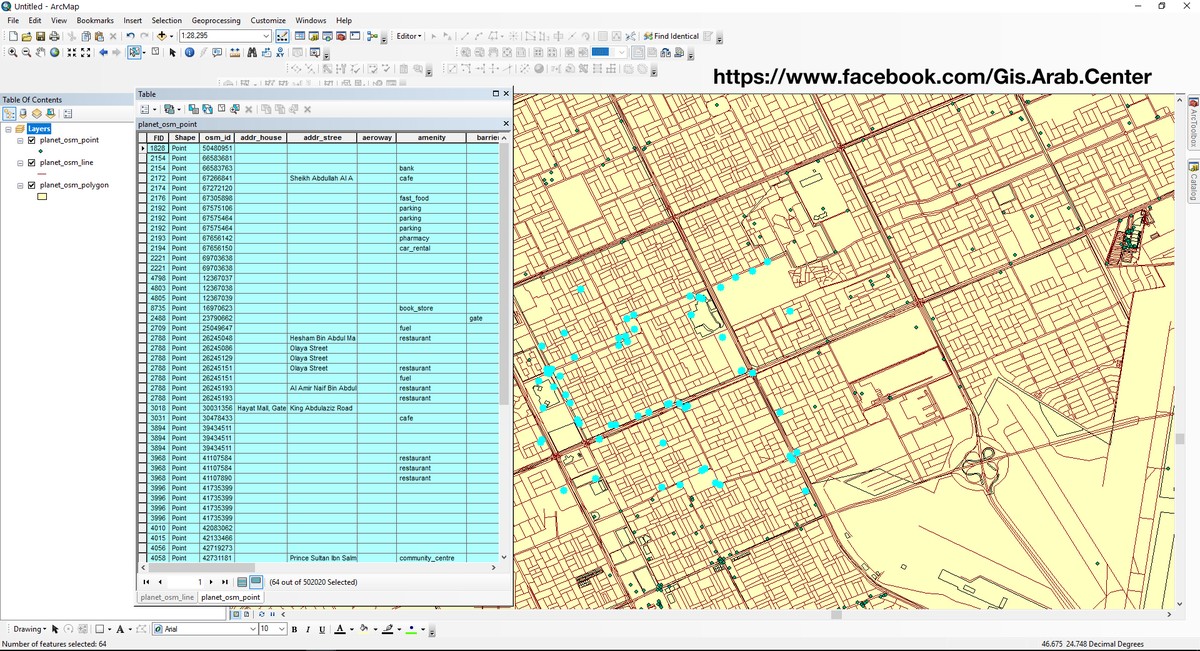This screenshot has height=651, width=1200.
Task: Select the Zoom In tool
Action: 13,52
